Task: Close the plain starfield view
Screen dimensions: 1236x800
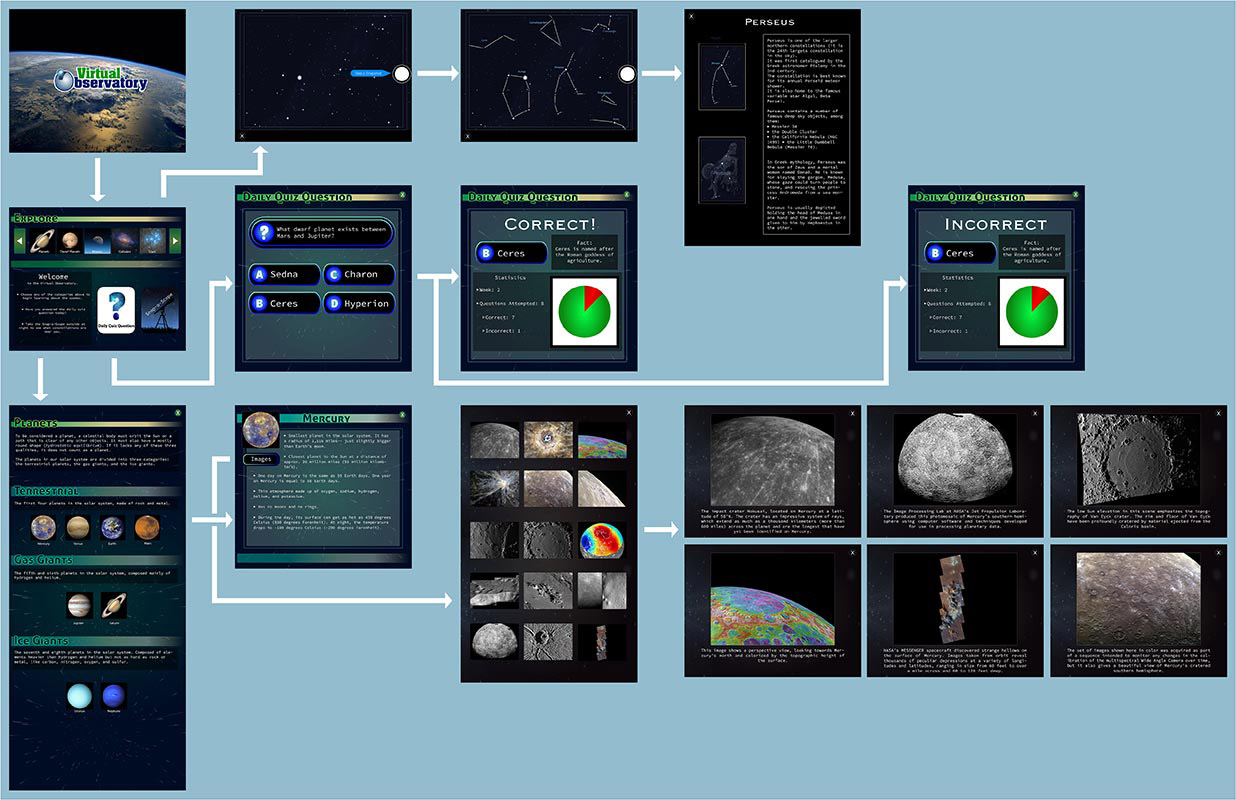Action: point(243,134)
